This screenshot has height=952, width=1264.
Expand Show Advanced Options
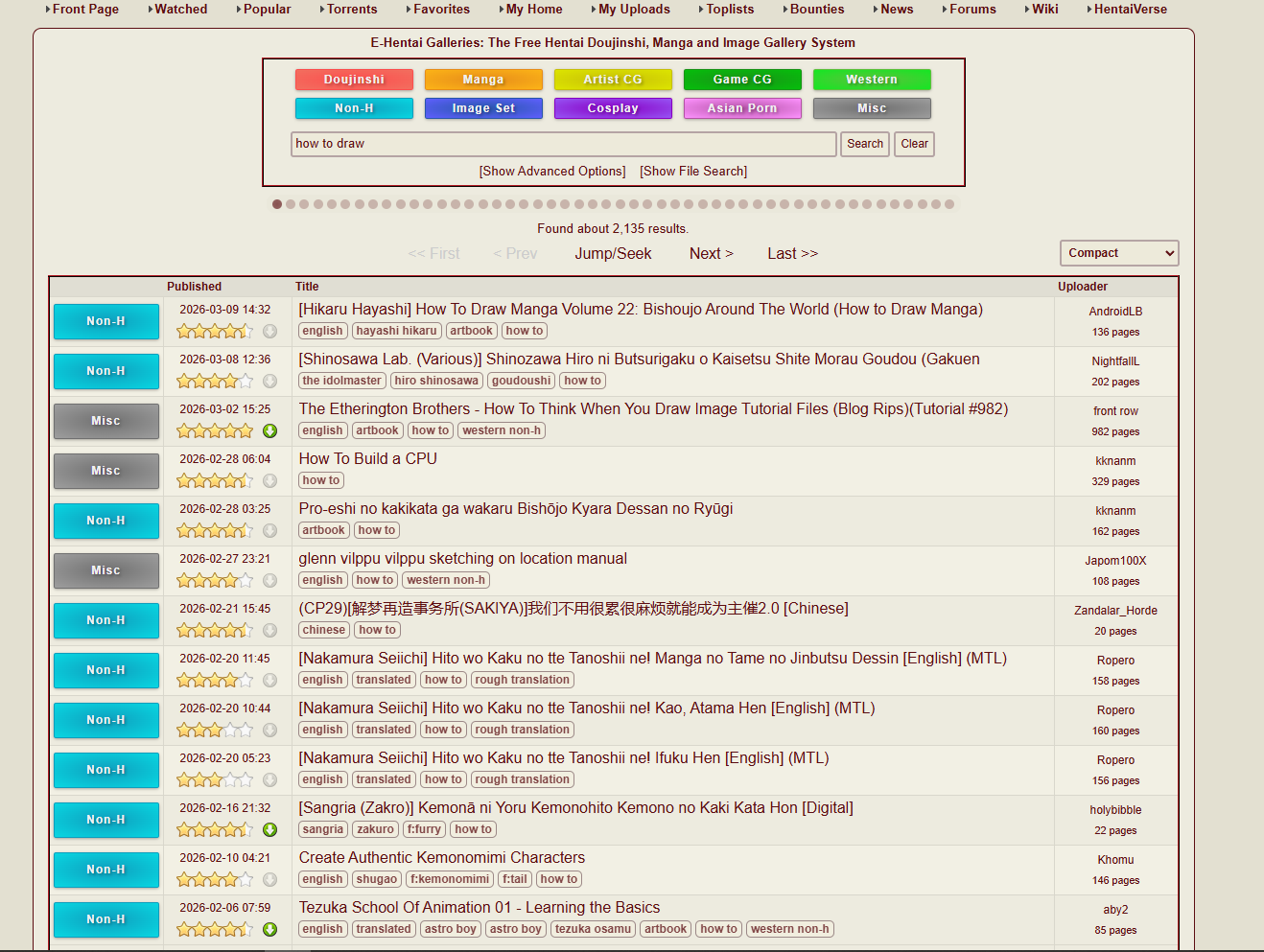click(x=552, y=172)
